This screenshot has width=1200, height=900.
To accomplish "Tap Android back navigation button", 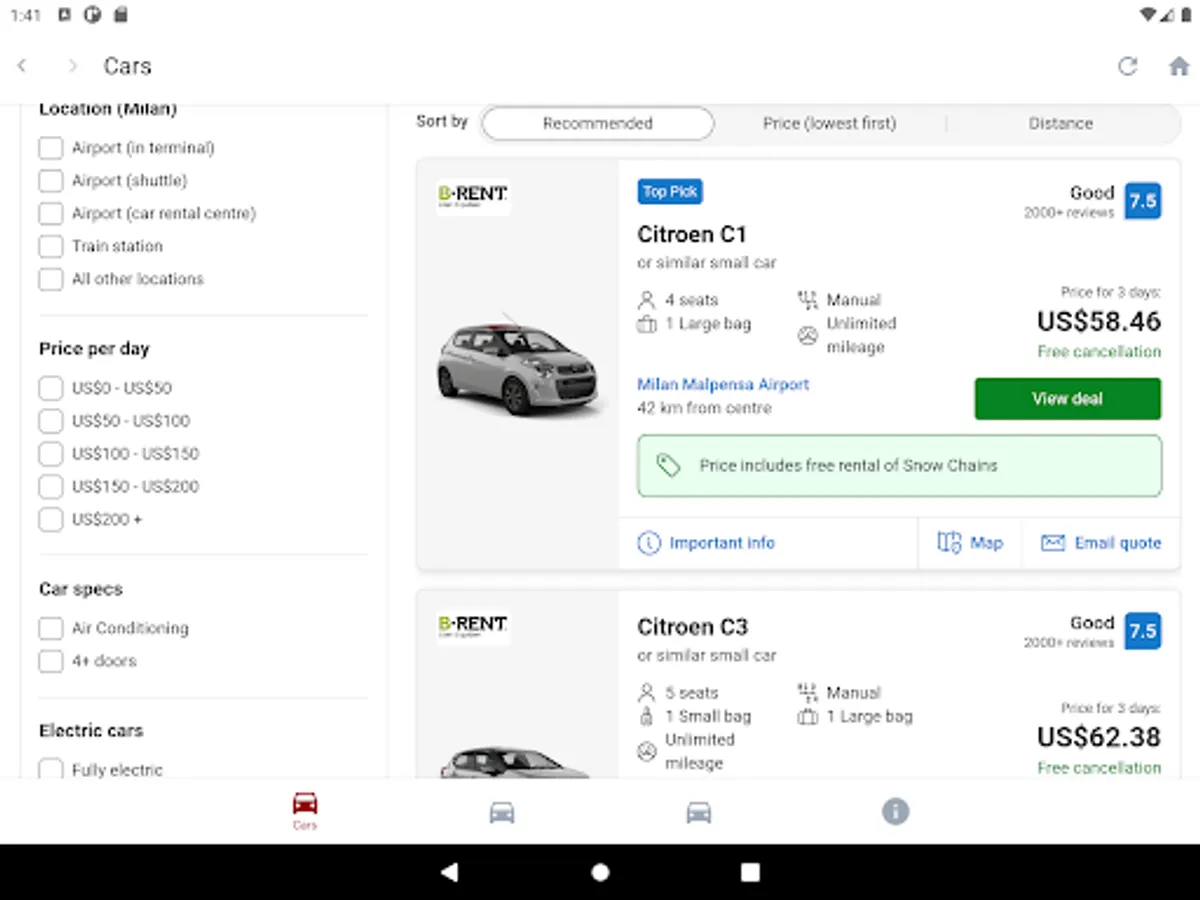I will coord(450,872).
